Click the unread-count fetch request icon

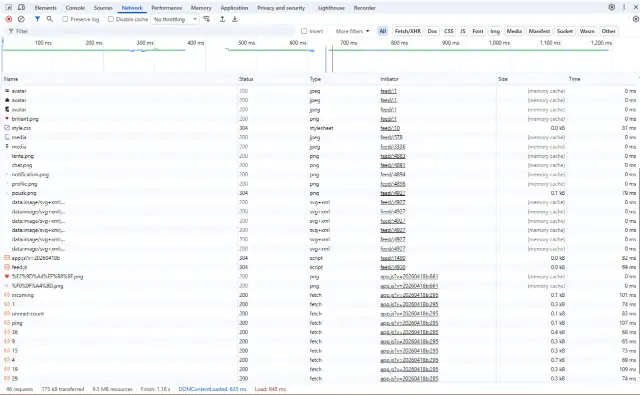(x=7, y=313)
